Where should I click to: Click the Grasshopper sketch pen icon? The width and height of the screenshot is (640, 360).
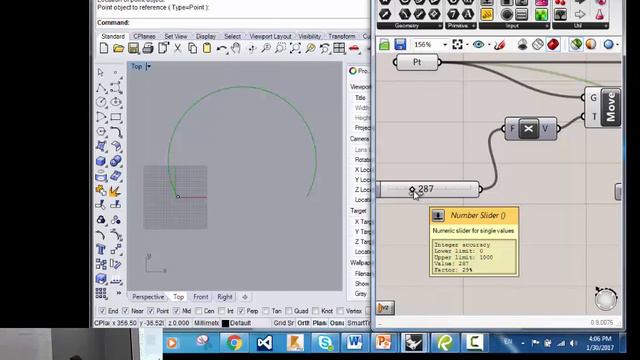click(500, 44)
